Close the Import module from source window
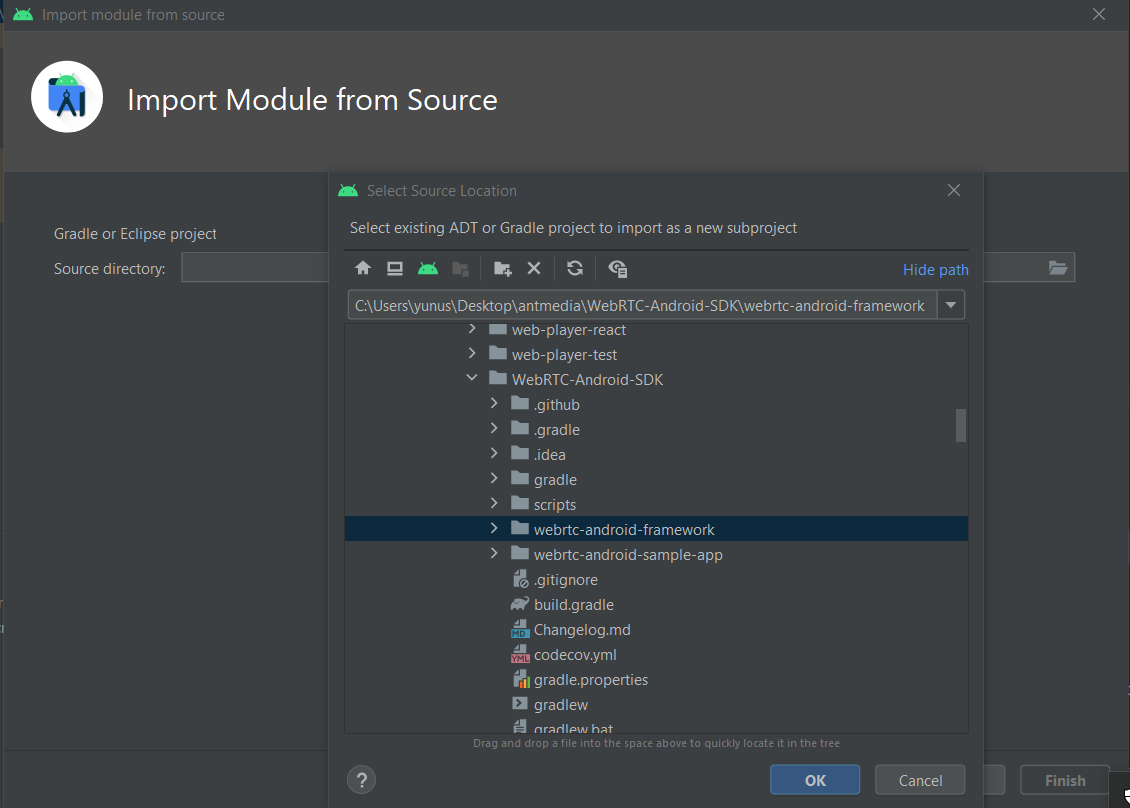This screenshot has height=808, width=1130. [1099, 14]
